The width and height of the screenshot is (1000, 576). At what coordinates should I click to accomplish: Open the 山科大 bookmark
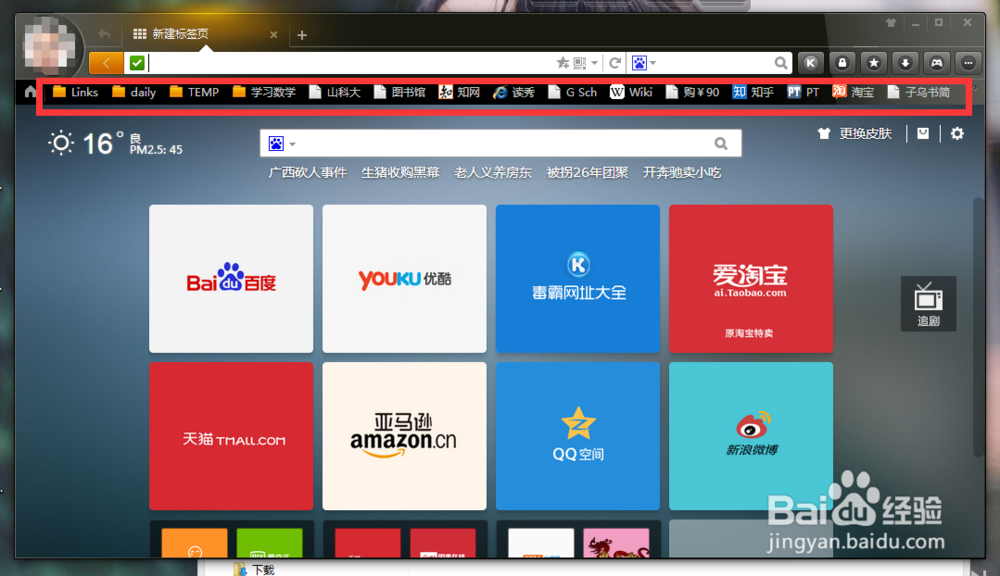(x=335, y=92)
